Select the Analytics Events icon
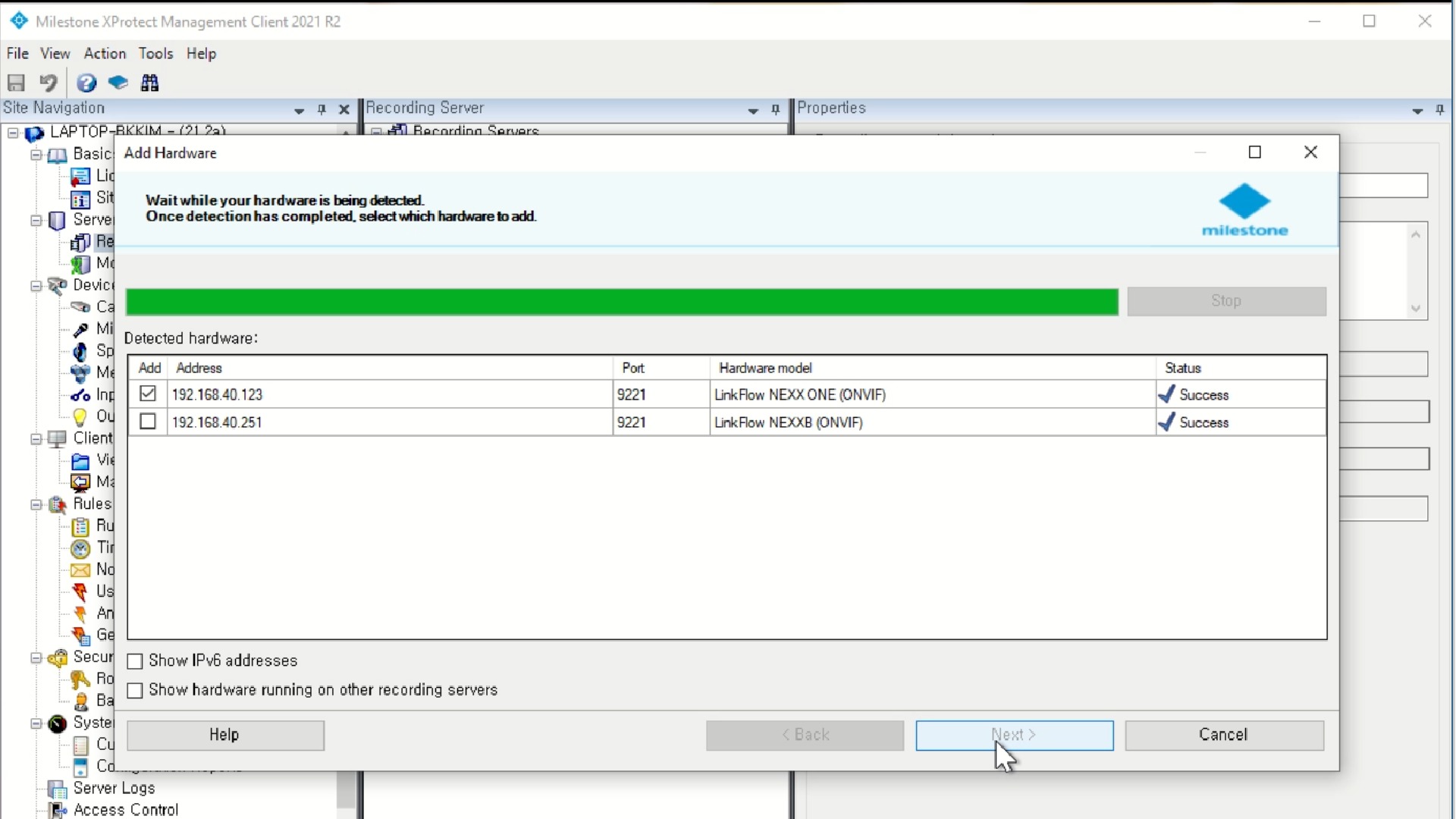Image resolution: width=1456 pixels, height=819 pixels. point(80,613)
